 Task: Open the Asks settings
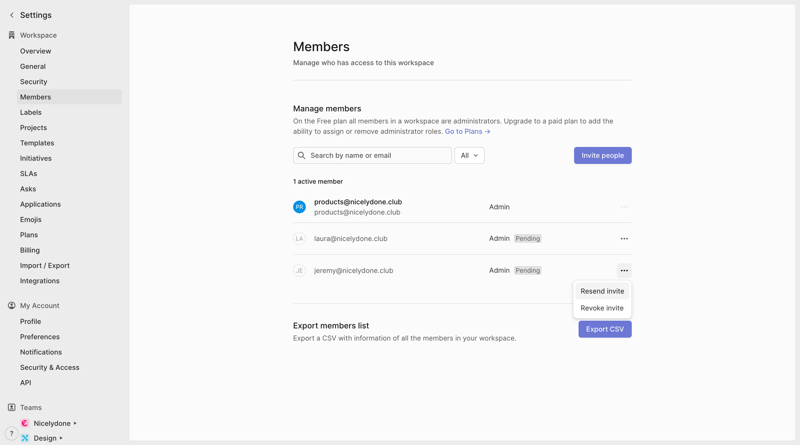tap(69, 189)
